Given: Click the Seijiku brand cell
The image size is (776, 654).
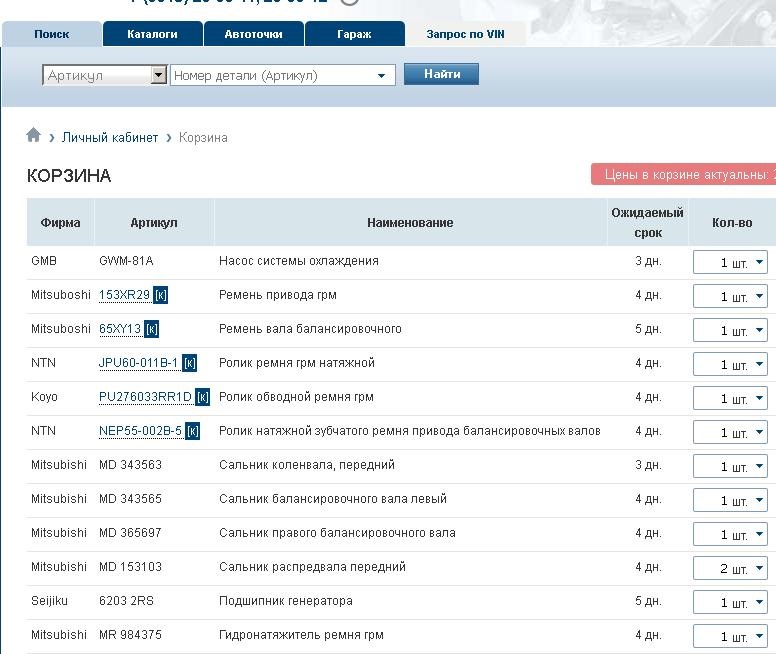Looking at the screenshot, I should click(49, 601).
